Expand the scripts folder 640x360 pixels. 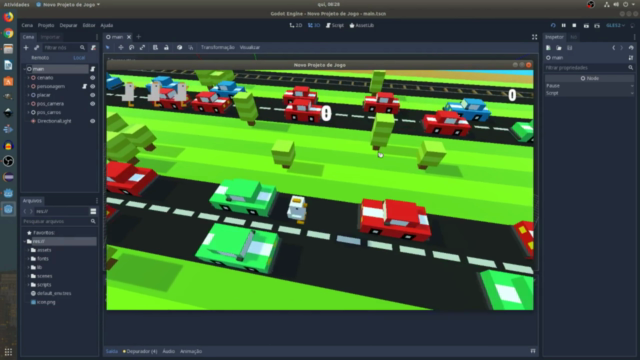click(28, 284)
